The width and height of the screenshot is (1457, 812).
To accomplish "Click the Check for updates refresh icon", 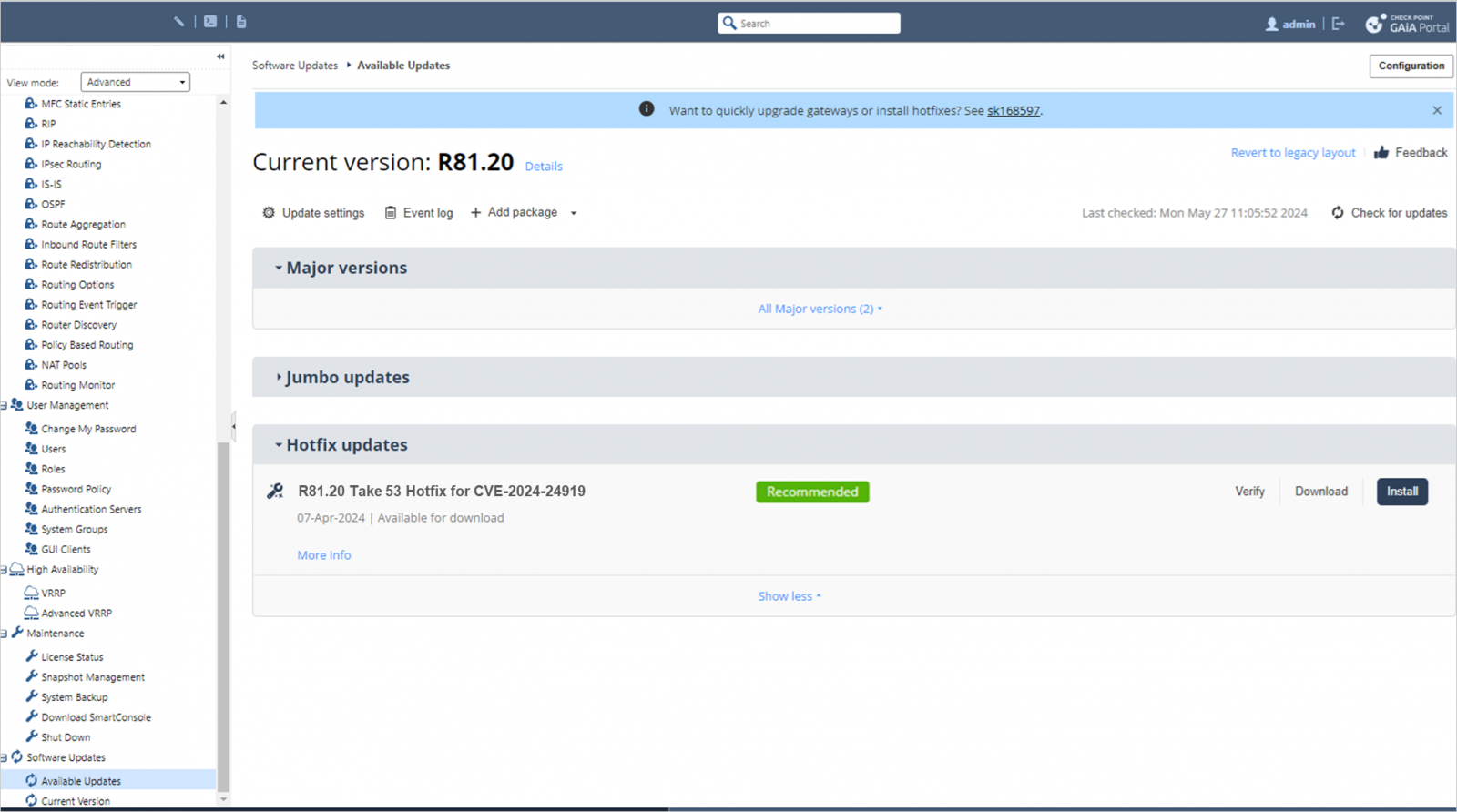I will click(x=1337, y=213).
